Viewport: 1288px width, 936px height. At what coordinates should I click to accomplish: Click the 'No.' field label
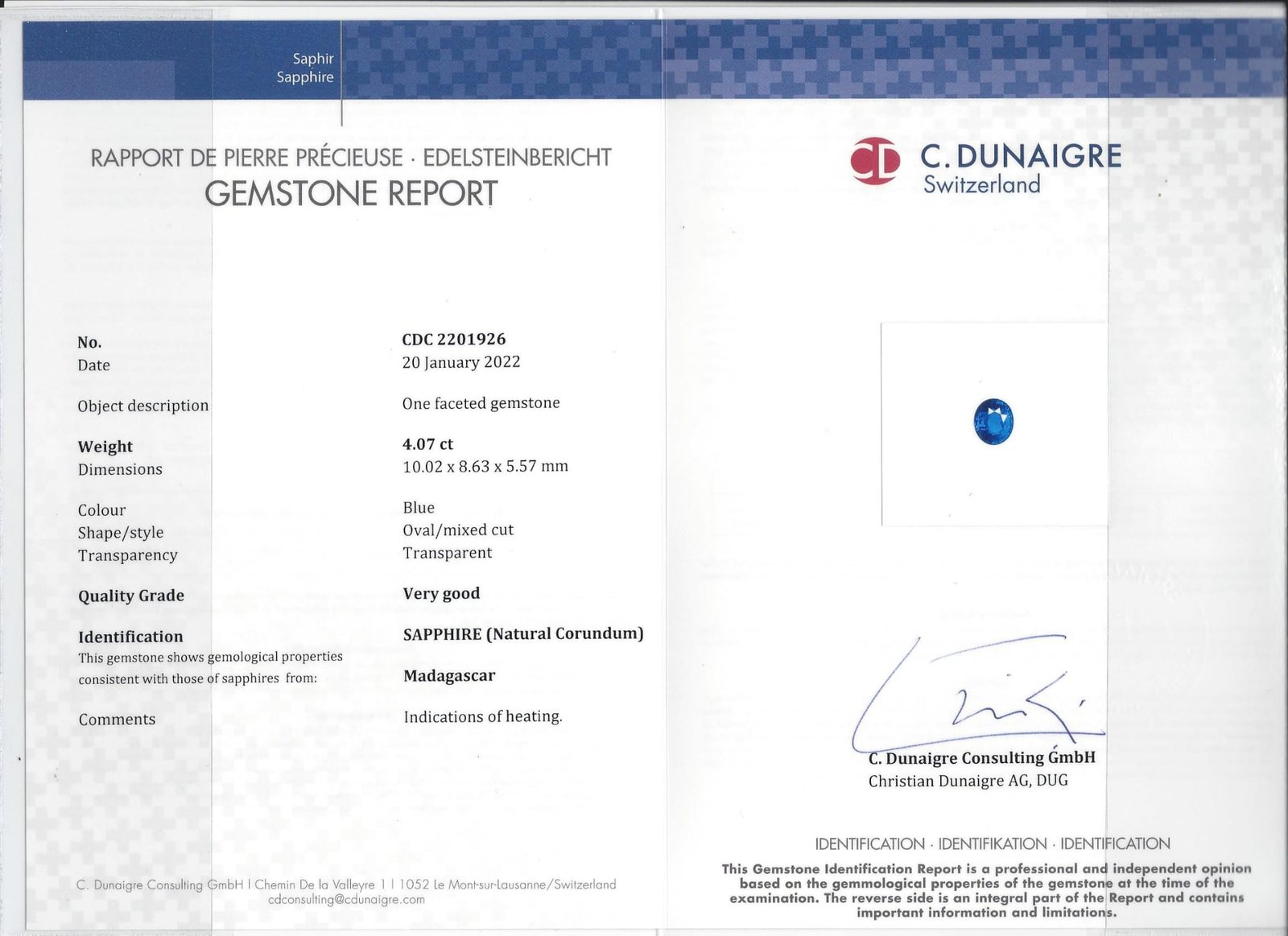click(89, 343)
